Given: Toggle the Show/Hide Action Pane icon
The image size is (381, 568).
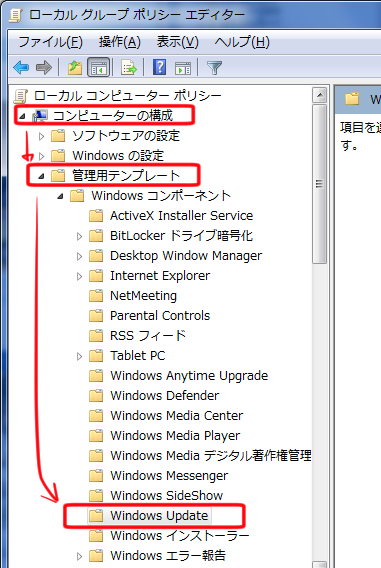Looking at the screenshot, I should pyautogui.click(x=183, y=68).
